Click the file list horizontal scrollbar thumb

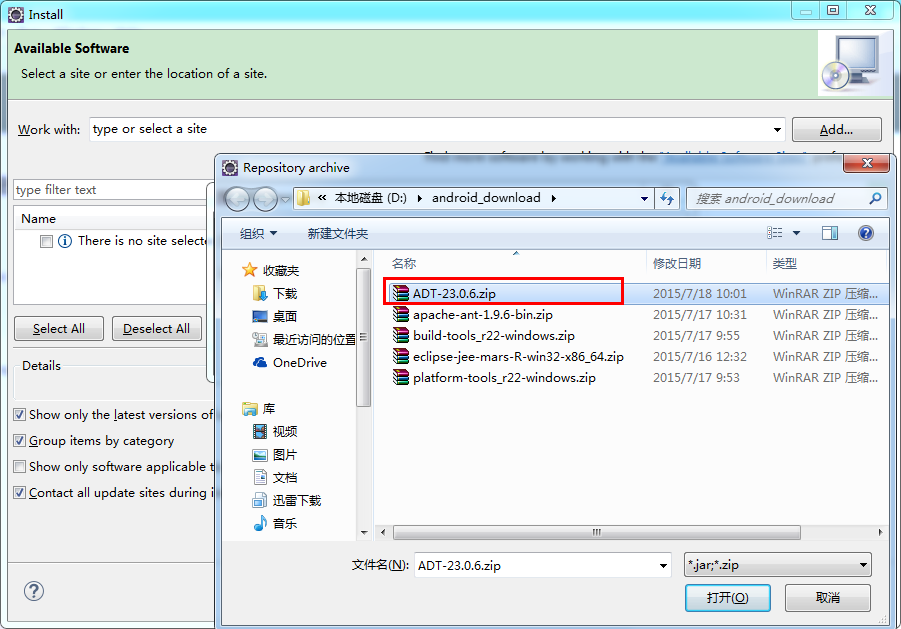tap(596, 532)
